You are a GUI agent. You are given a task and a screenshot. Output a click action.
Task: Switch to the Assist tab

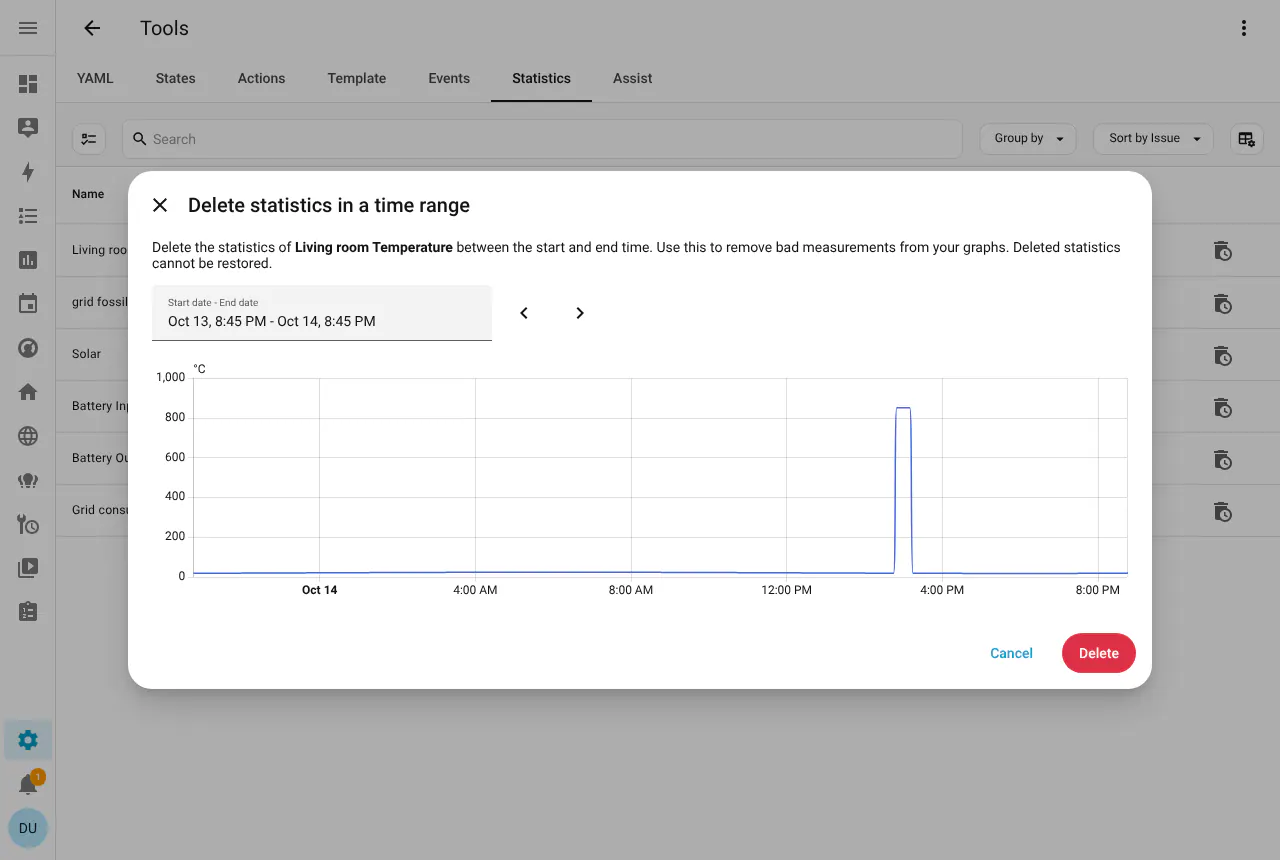[x=633, y=78]
